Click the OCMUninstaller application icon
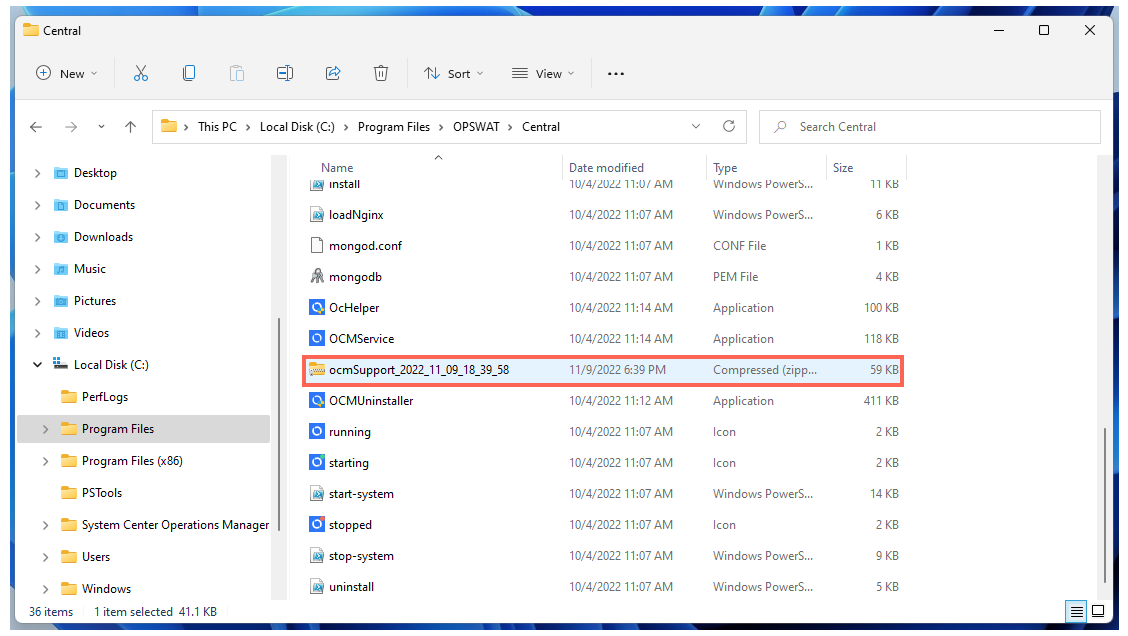This screenshot has height=636, width=1128. (317, 401)
